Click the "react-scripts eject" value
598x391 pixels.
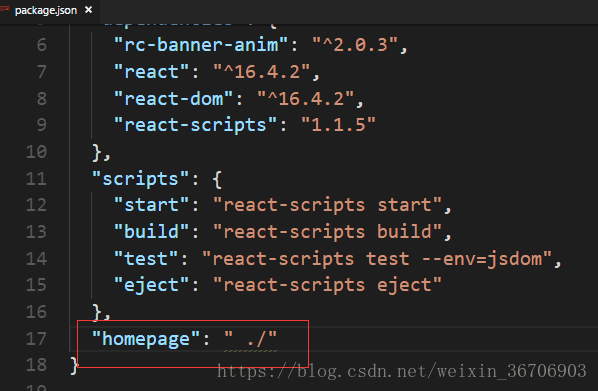pyautogui.click(x=327, y=285)
